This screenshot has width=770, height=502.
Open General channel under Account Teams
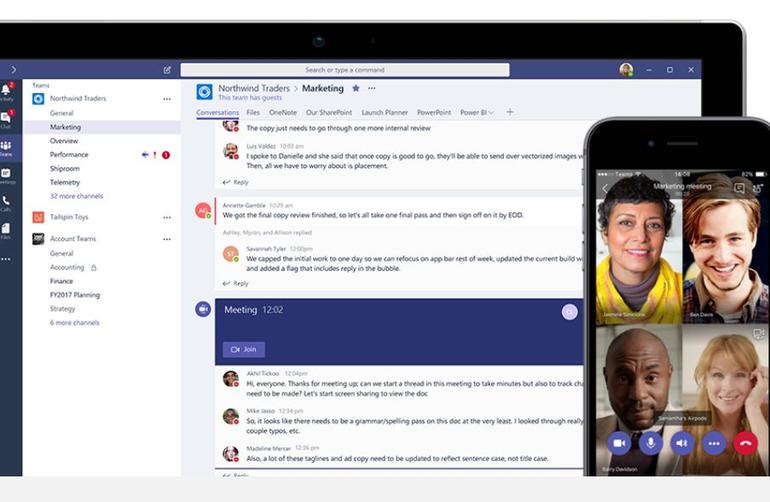click(x=61, y=253)
